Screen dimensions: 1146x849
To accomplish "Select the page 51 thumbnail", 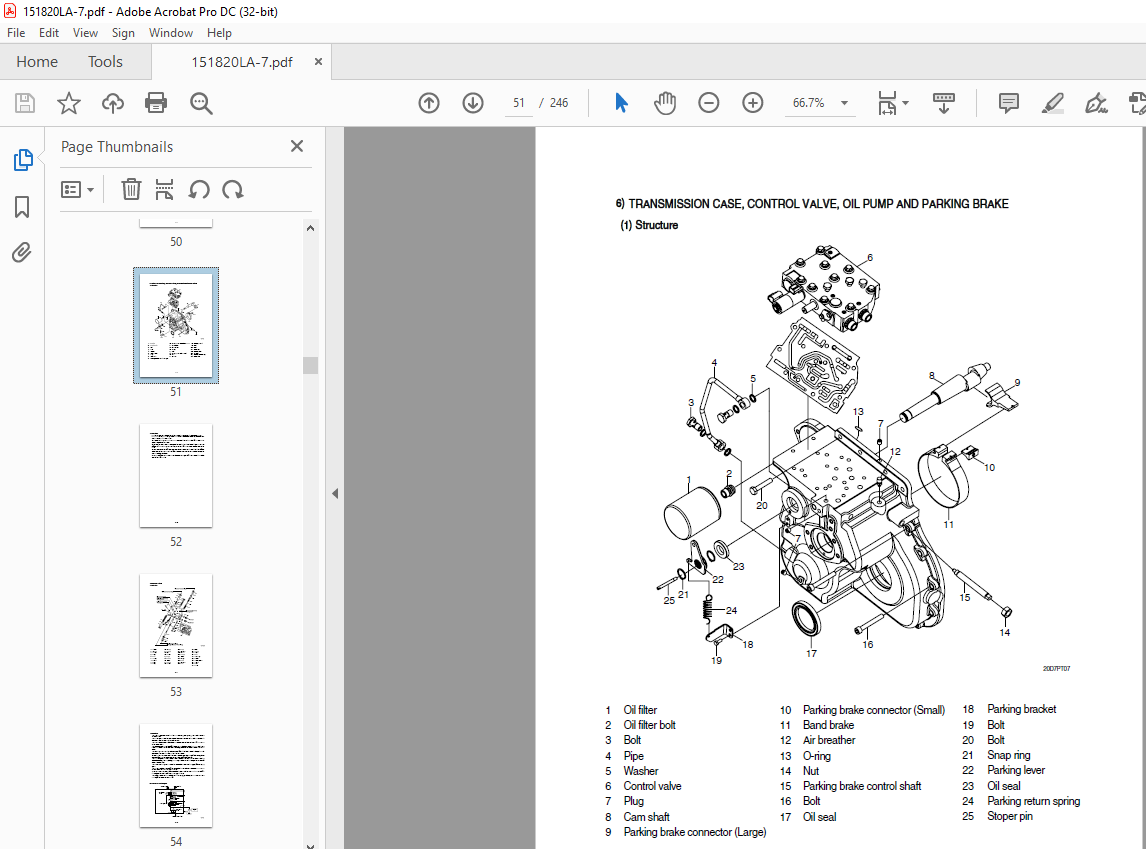I will 176,325.
